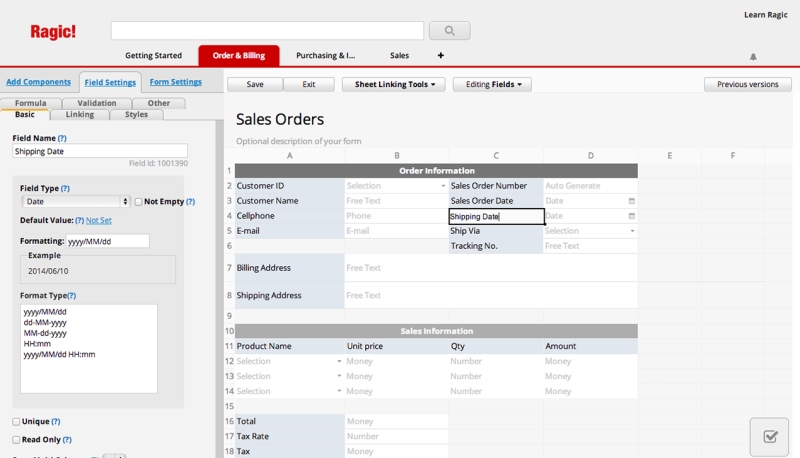The width and height of the screenshot is (800, 458).
Task: Open calendar icon for Sales Order Date
Action: click(632, 201)
